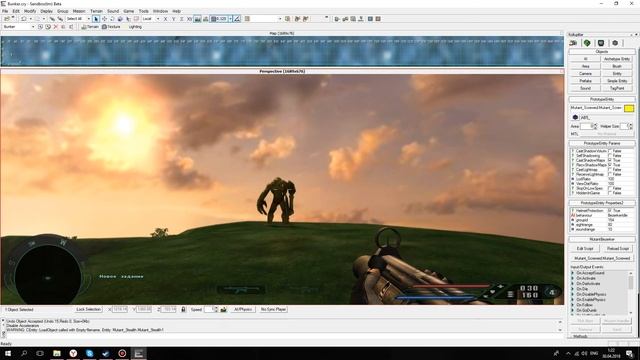Open the Windows search icon on taskbar
This screenshot has width=640, height=360.
24,353
